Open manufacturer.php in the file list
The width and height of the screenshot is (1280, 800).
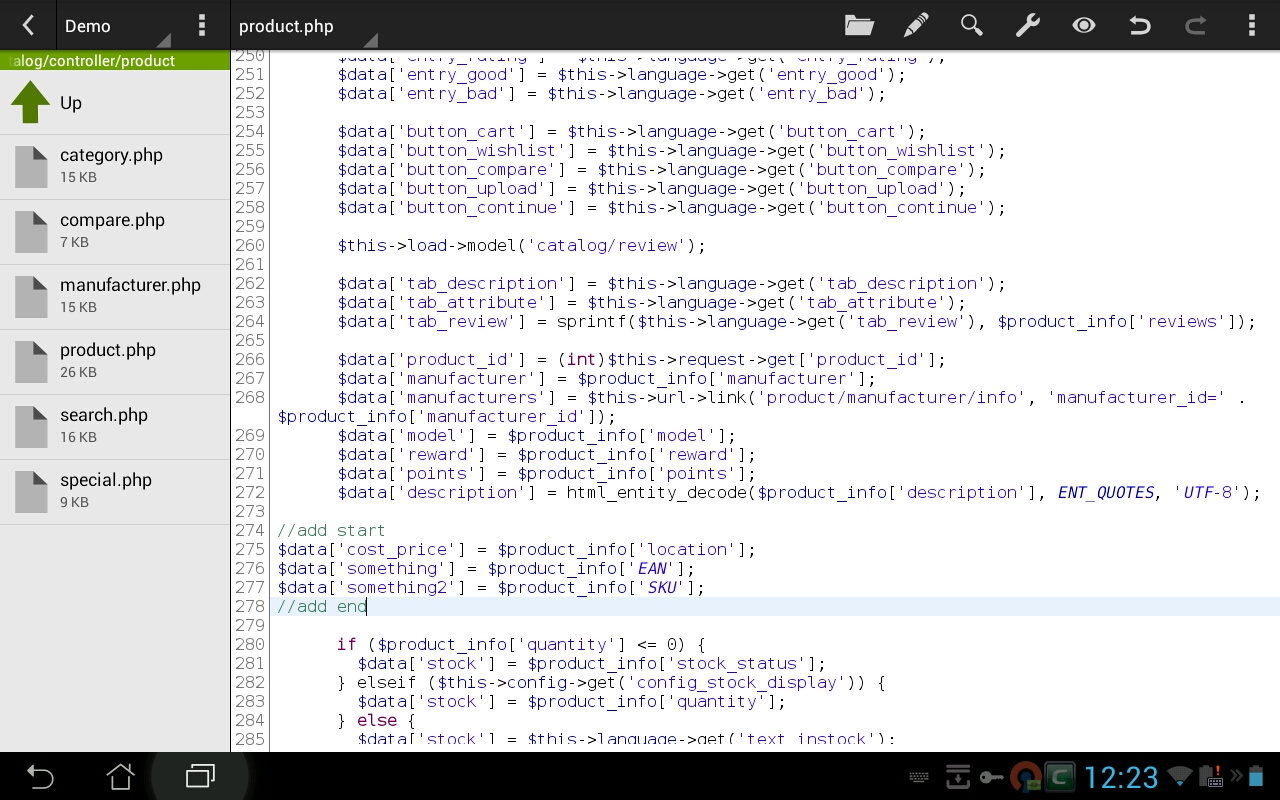115,297
